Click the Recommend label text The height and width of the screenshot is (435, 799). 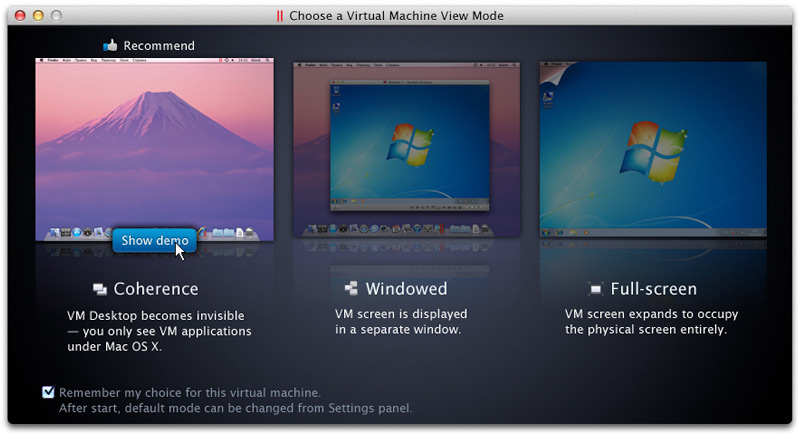click(x=159, y=46)
